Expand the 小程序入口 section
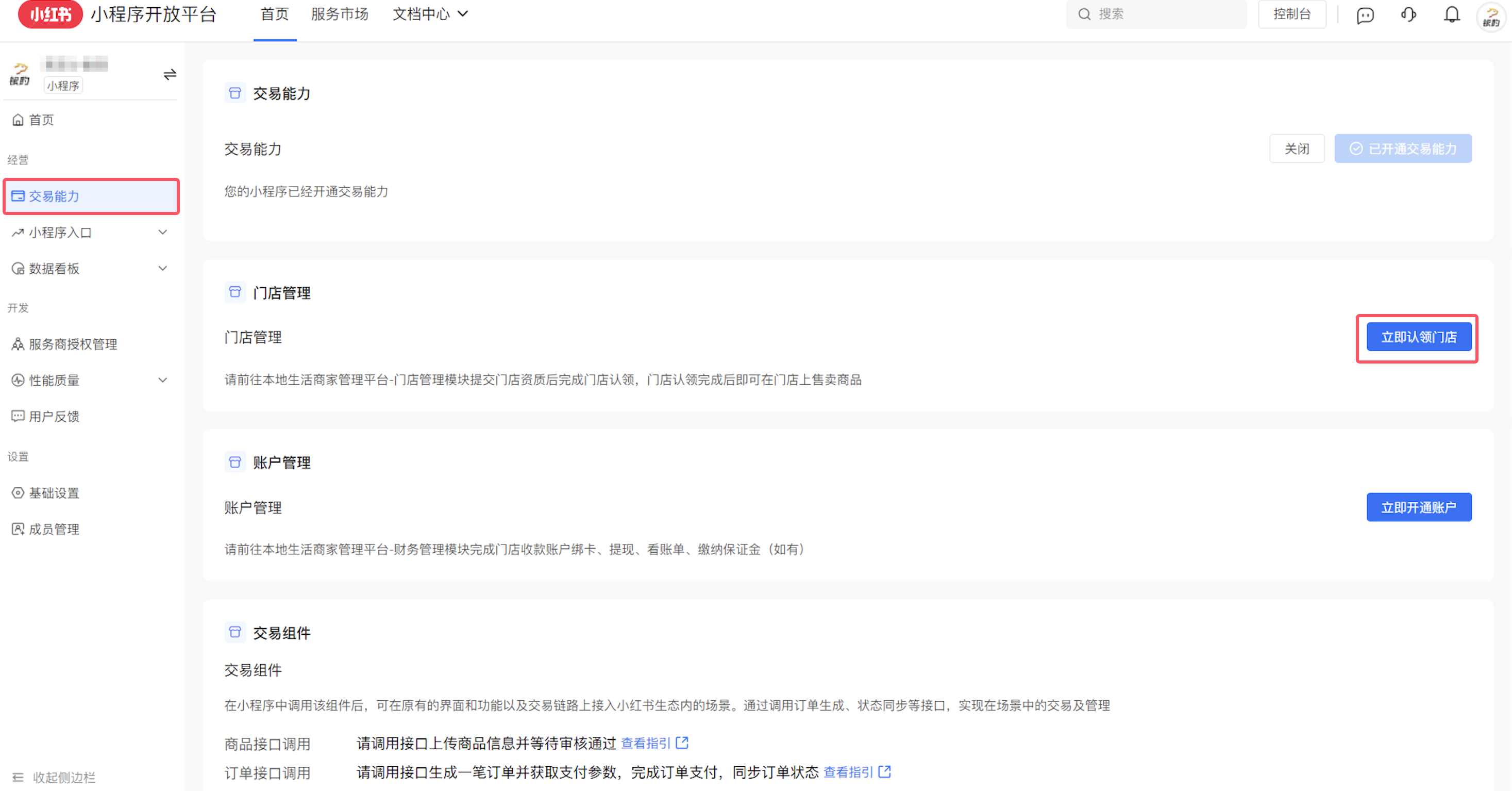 [x=162, y=232]
